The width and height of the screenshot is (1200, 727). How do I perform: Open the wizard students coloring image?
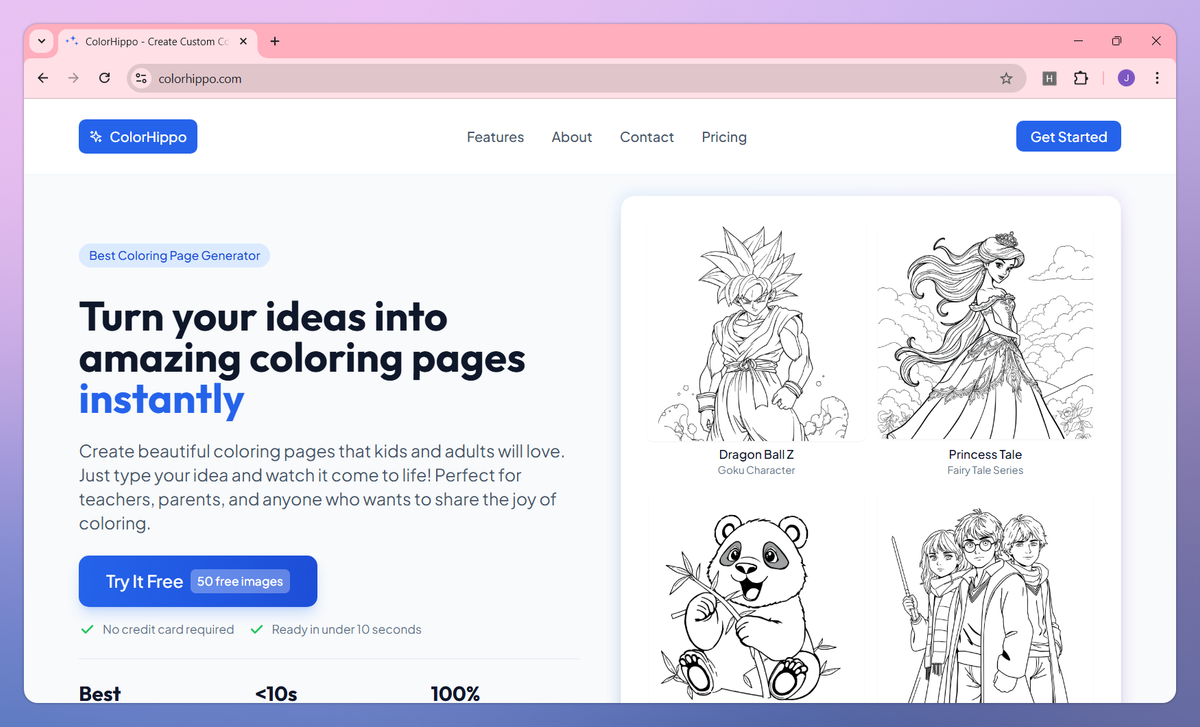click(985, 603)
